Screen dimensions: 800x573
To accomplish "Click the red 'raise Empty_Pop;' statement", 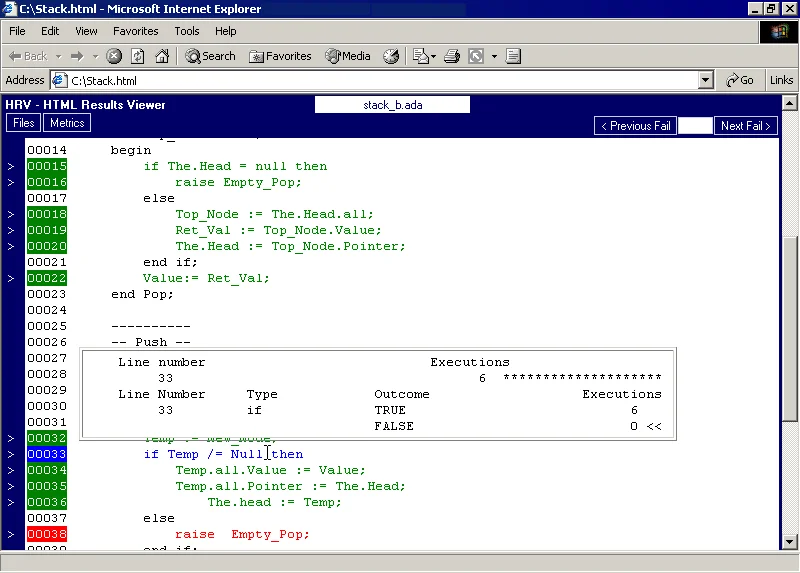I will click(242, 534).
